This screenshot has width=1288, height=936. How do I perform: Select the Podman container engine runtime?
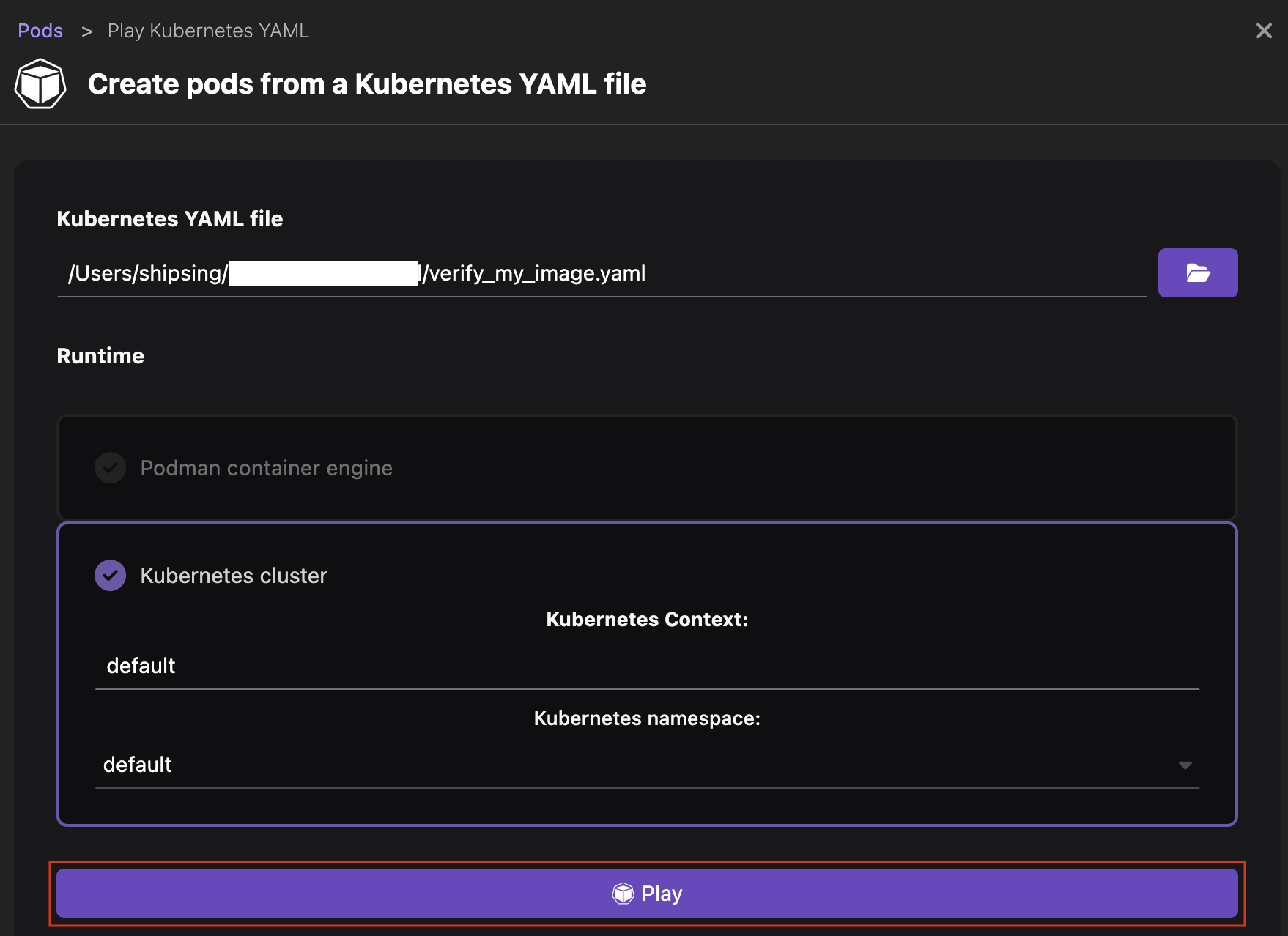coord(265,467)
